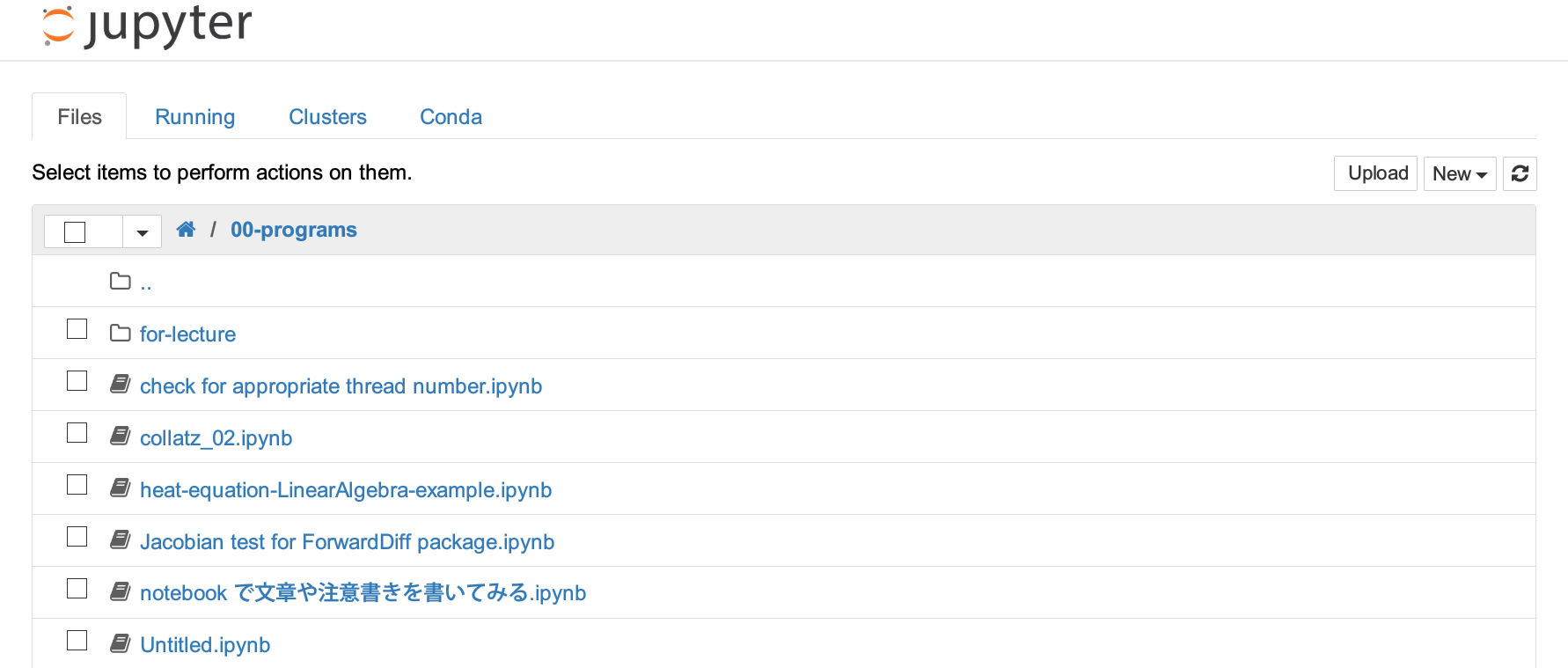
Task: Click the 00-programs breadcrumb link
Action: pyautogui.click(x=293, y=230)
